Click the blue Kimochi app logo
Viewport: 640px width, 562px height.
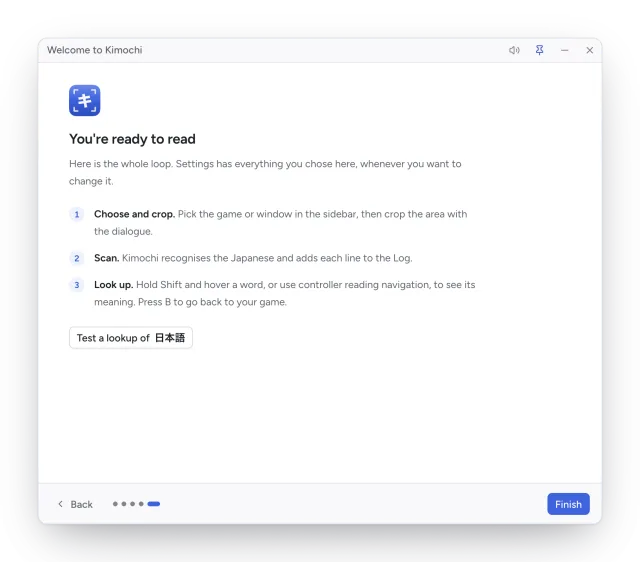pos(84,100)
